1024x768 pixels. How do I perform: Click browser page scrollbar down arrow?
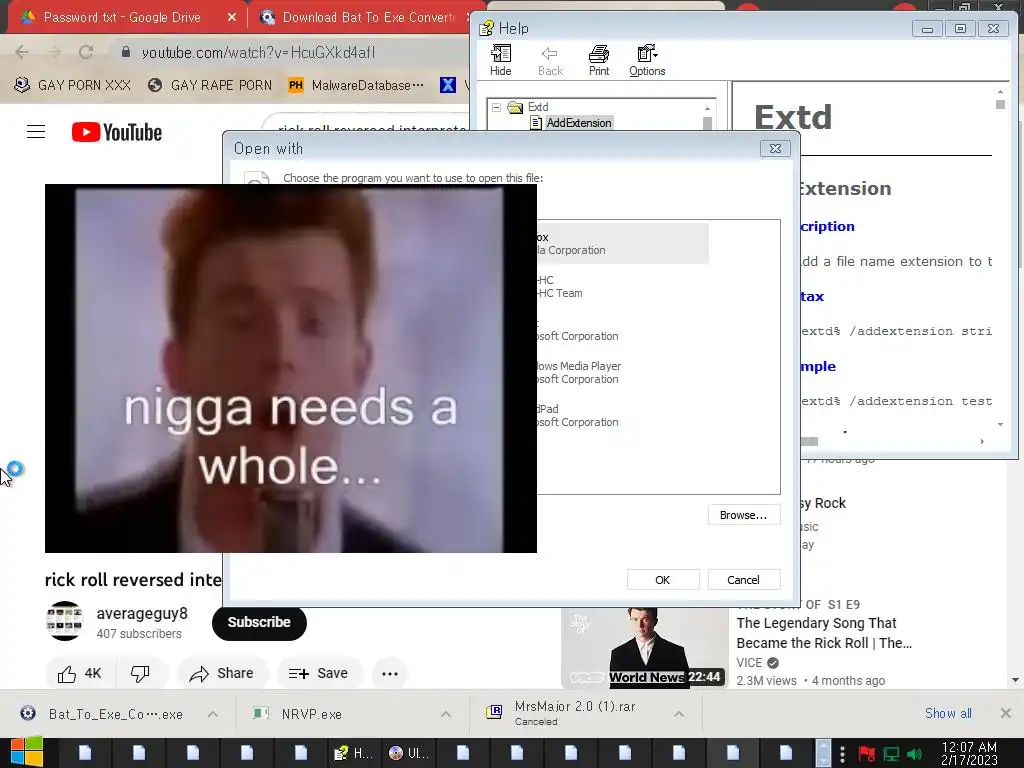pos(1015,680)
